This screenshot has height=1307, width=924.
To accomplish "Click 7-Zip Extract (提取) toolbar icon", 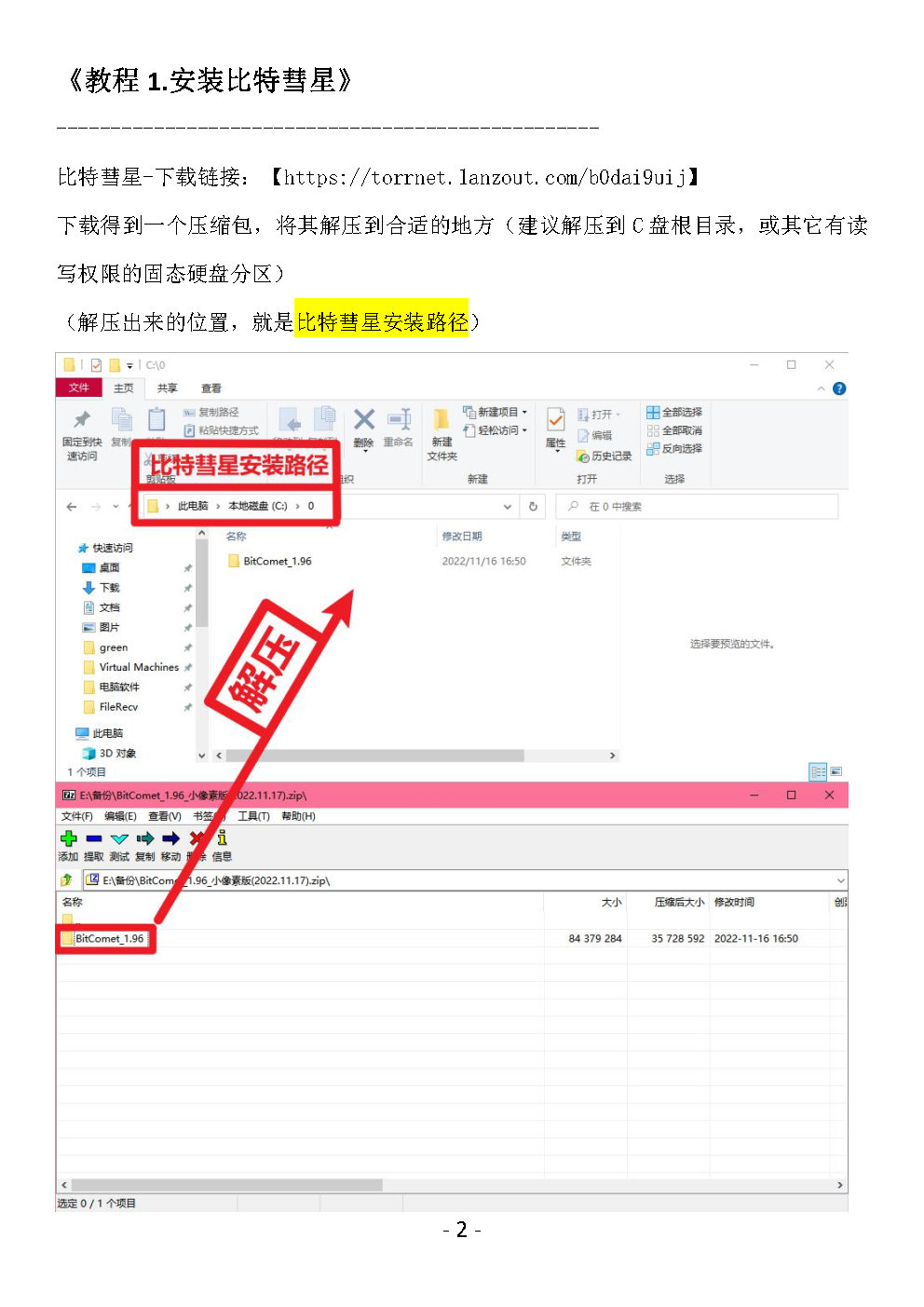I will (94, 838).
